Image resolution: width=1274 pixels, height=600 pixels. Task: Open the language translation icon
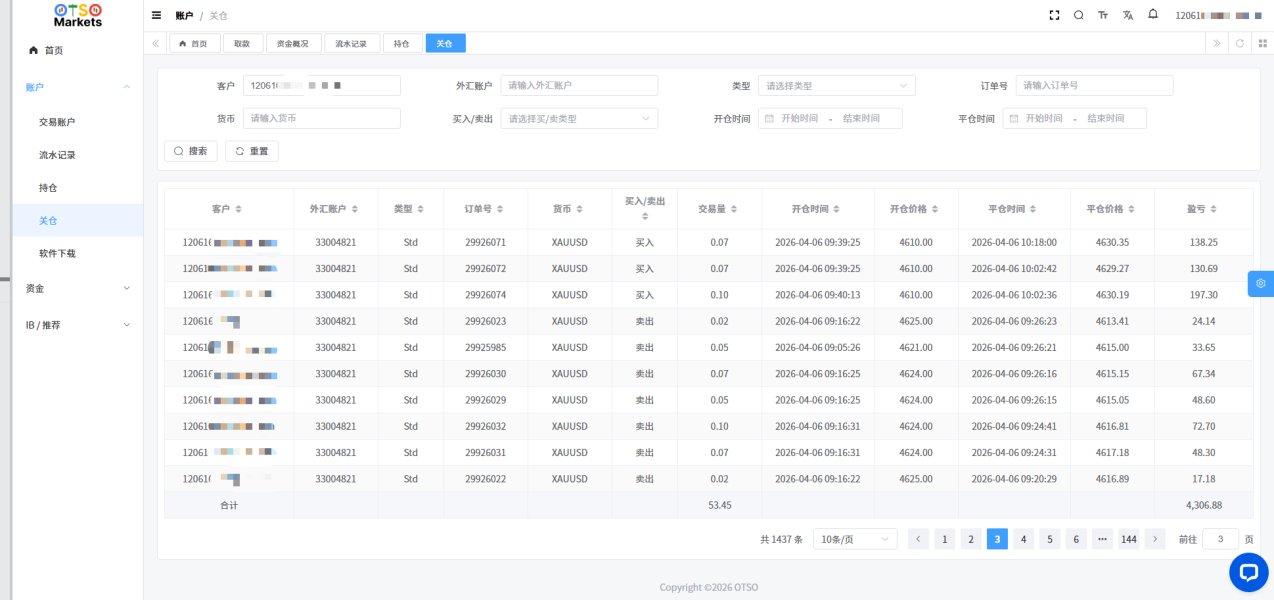1128,15
